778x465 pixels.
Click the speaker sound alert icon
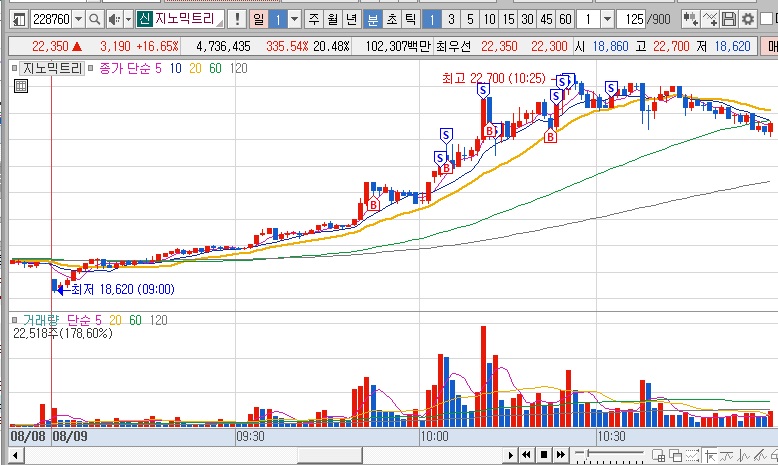pos(113,19)
